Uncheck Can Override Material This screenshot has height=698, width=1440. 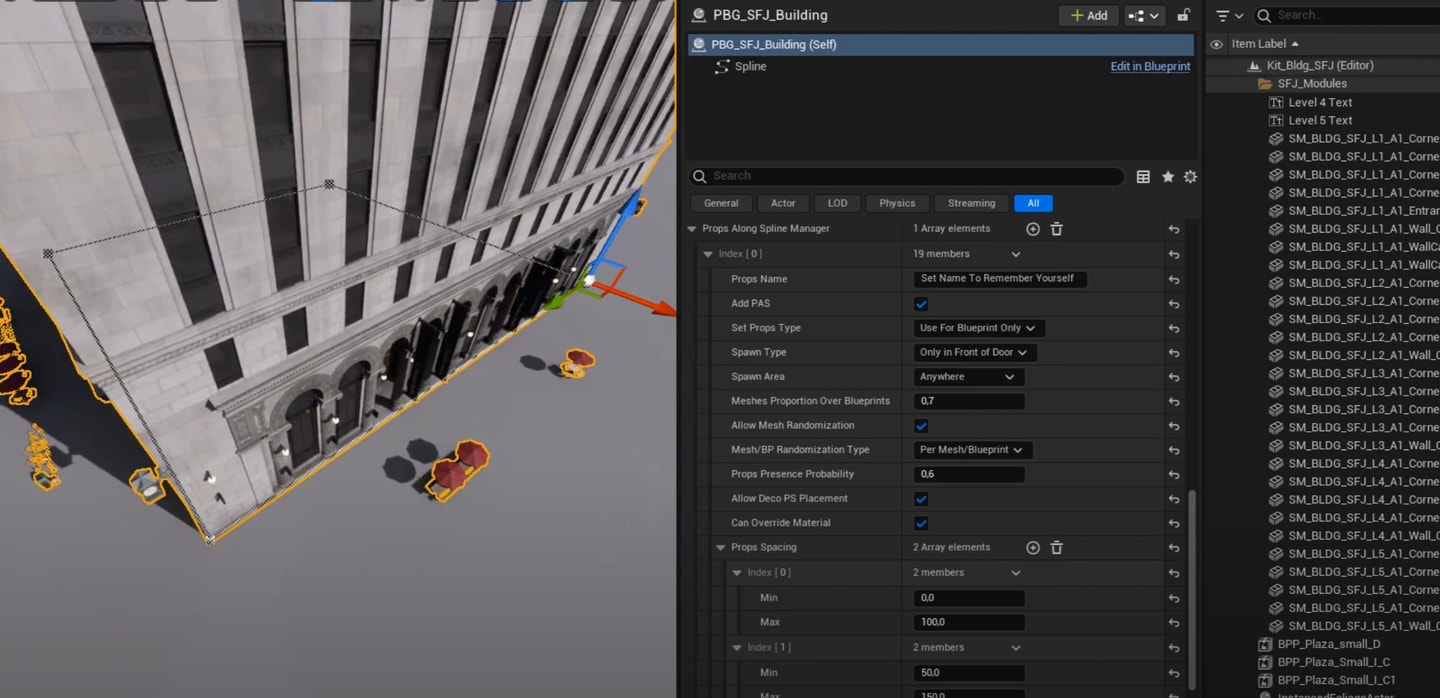point(921,523)
